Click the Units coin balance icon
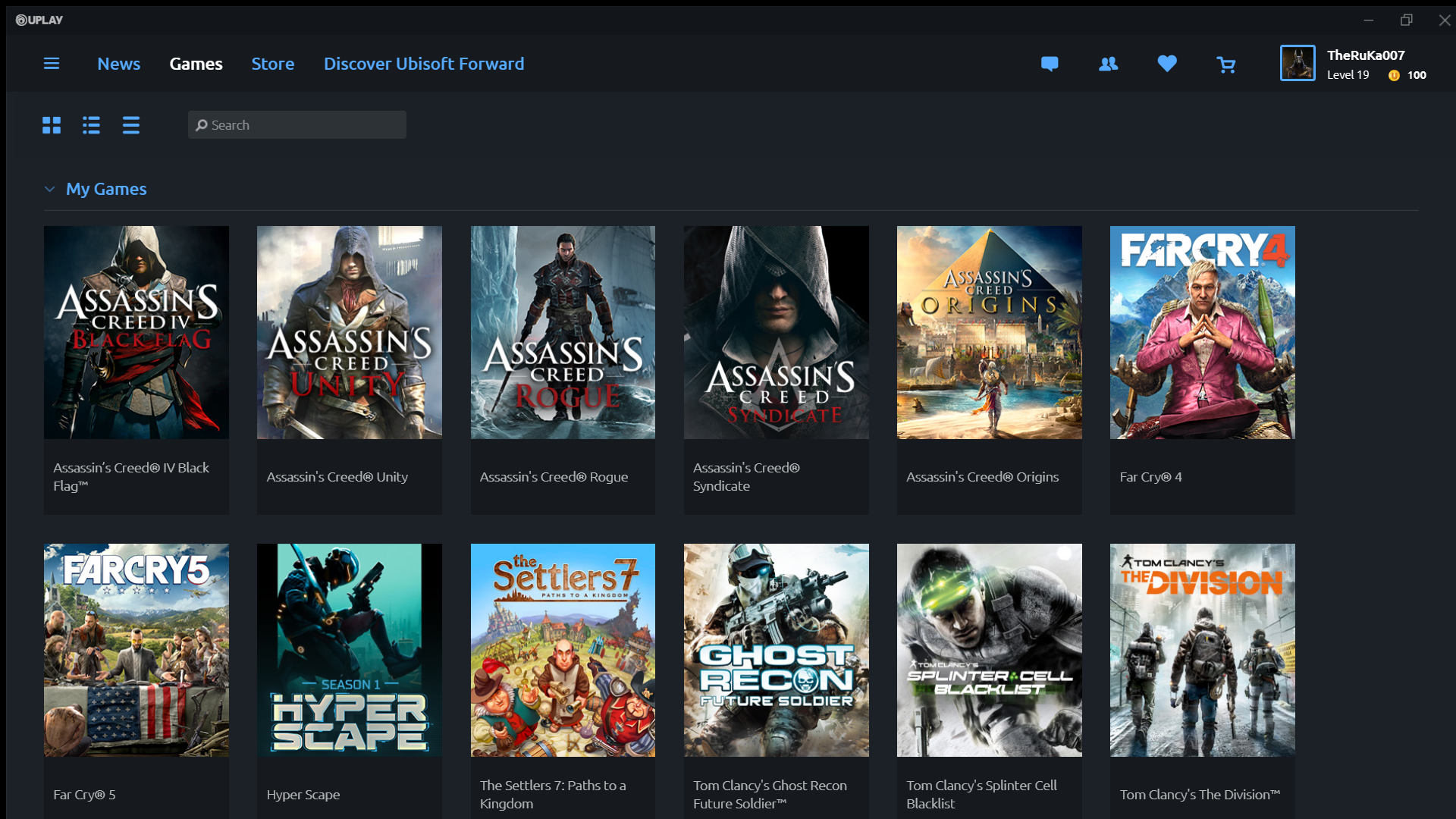Screen dimensions: 1456x819 coord(1394,75)
